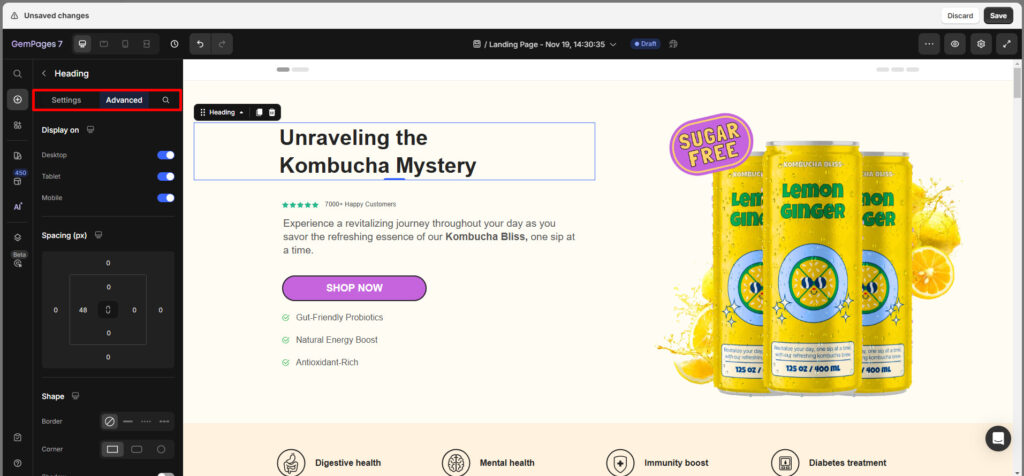
Task: Delete the selected Heading element
Action: point(272,113)
